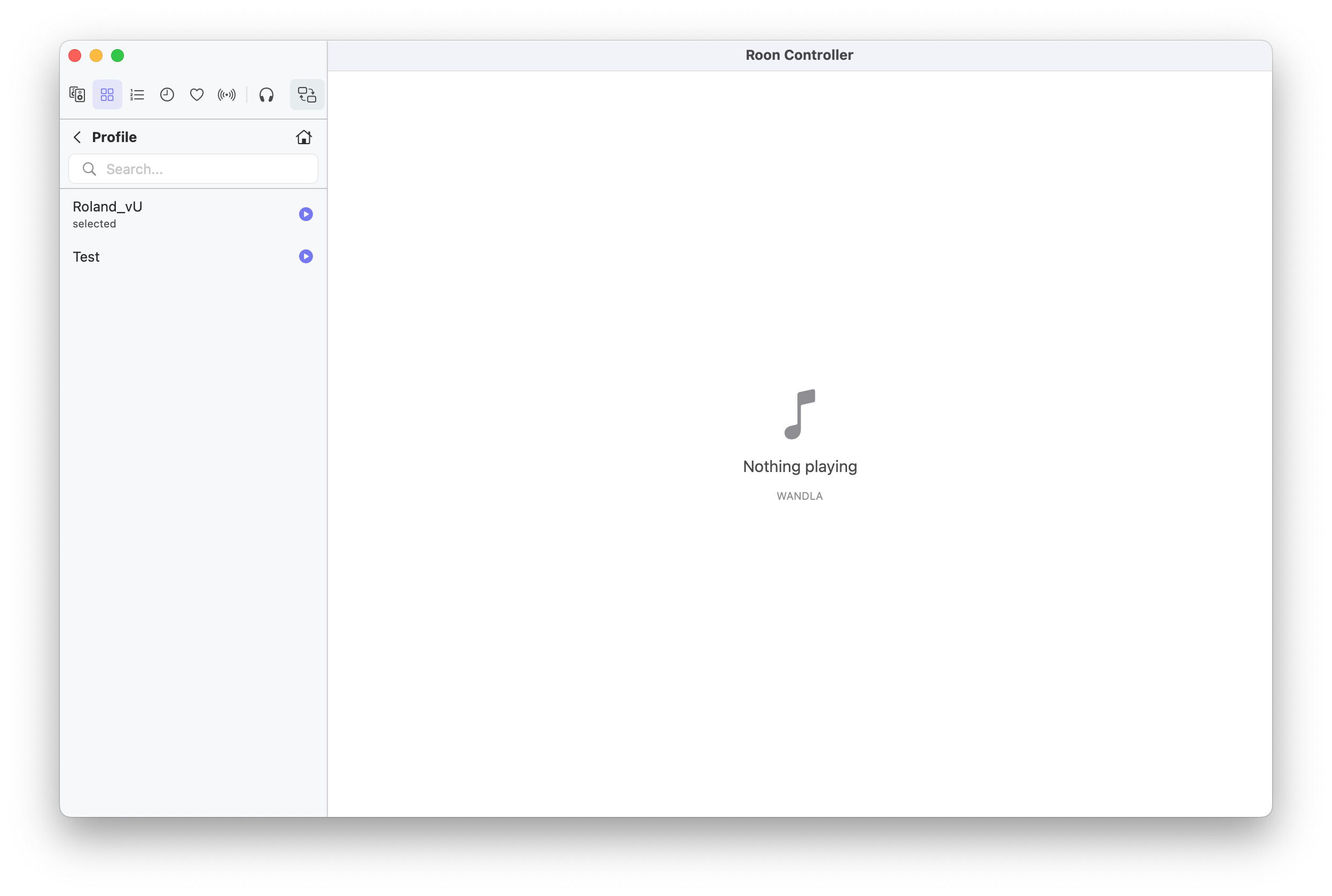The height and width of the screenshot is (896, 1332).
Task: Click the Nothing playing music note
Action: 799,414
